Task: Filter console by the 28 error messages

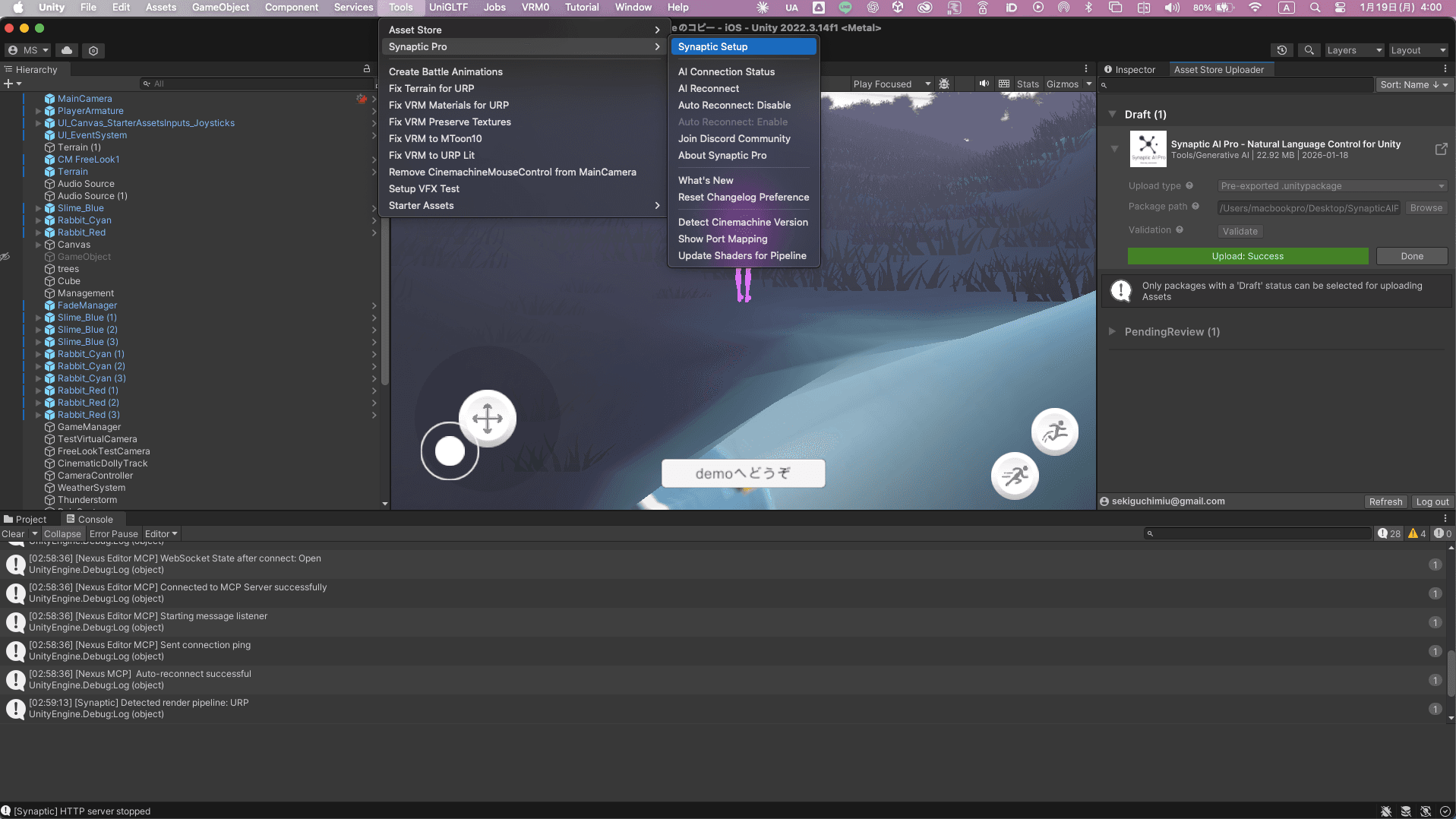Action: click(1388, 533)
